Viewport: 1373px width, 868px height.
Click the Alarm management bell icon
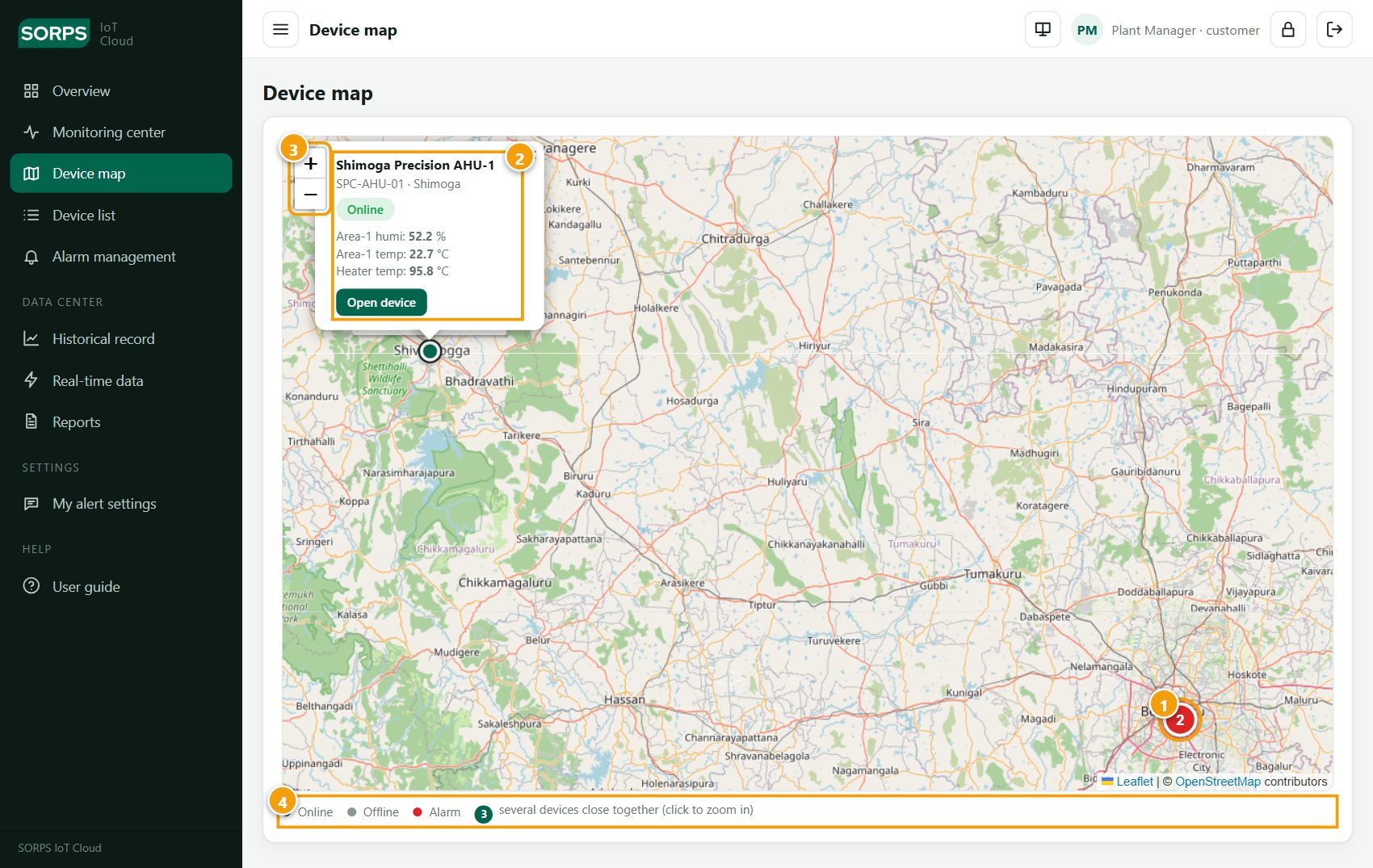click(31, 257)
